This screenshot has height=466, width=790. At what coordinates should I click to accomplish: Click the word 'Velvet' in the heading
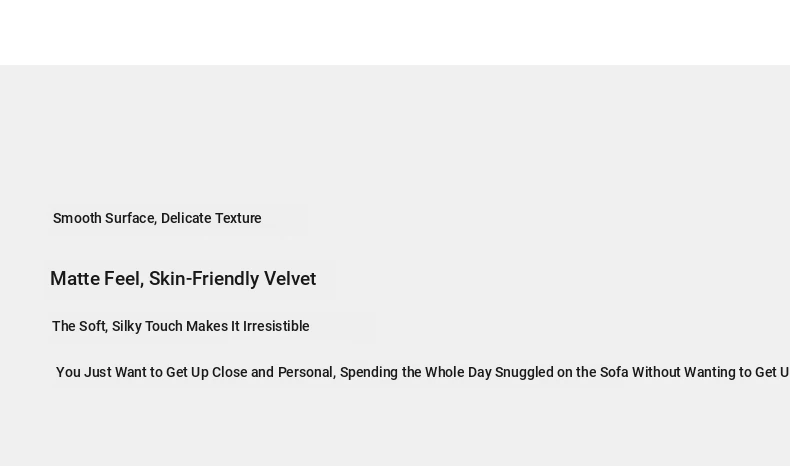[290, 279]
